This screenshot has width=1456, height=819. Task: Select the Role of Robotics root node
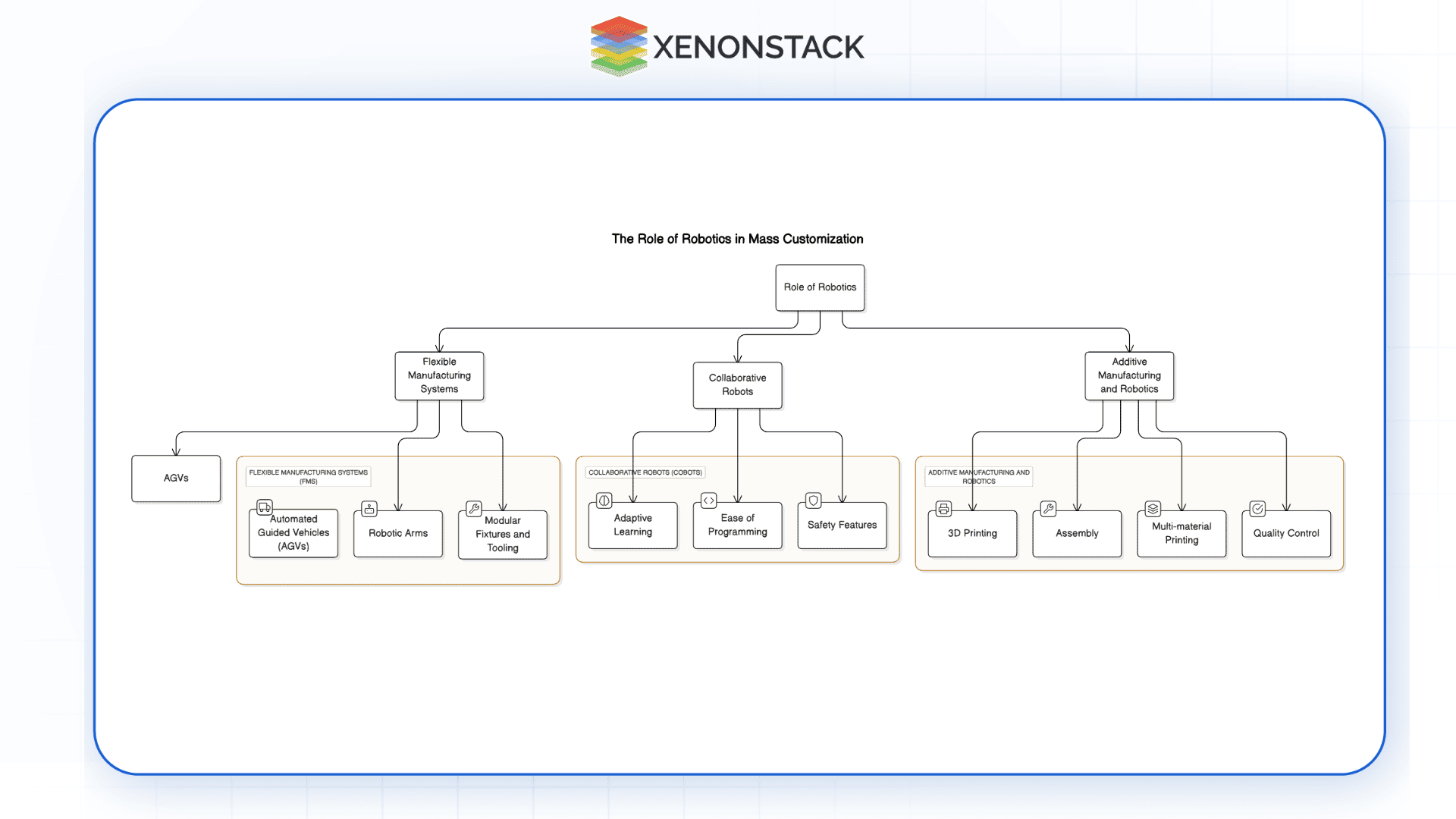pos(820,287)
